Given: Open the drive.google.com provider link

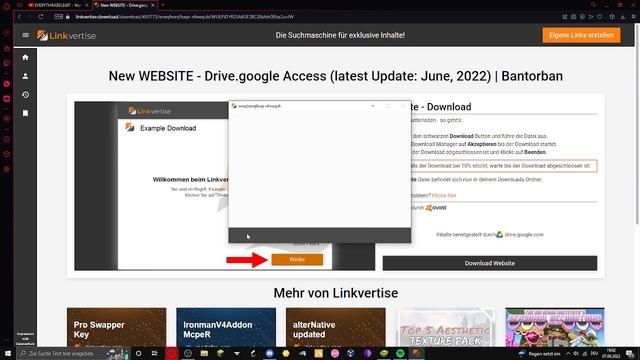Looking at the screenshot, I should [524, 235].
